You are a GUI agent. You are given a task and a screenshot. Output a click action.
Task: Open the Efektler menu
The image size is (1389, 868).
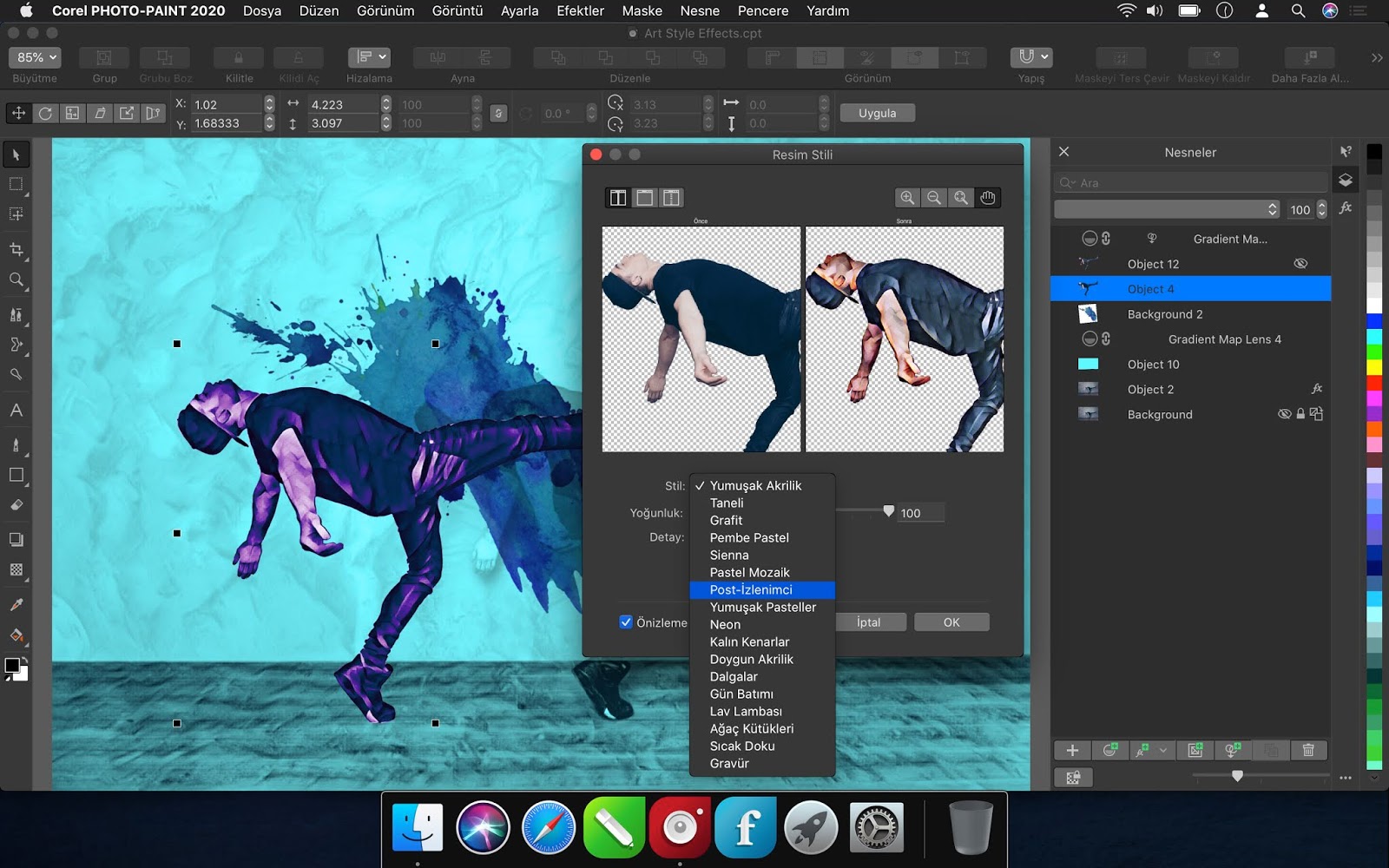581,10
